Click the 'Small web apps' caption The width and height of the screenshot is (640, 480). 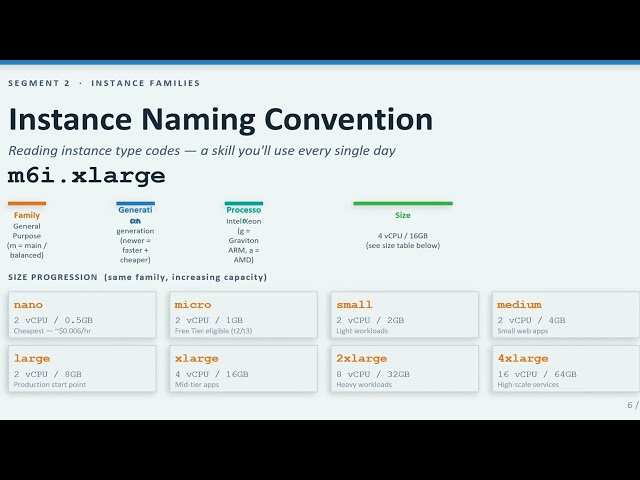[x=522, y=331]
